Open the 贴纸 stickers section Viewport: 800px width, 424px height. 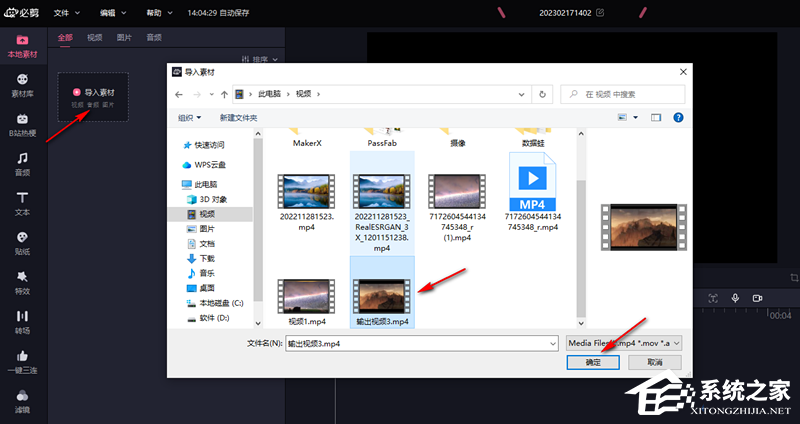22,243
